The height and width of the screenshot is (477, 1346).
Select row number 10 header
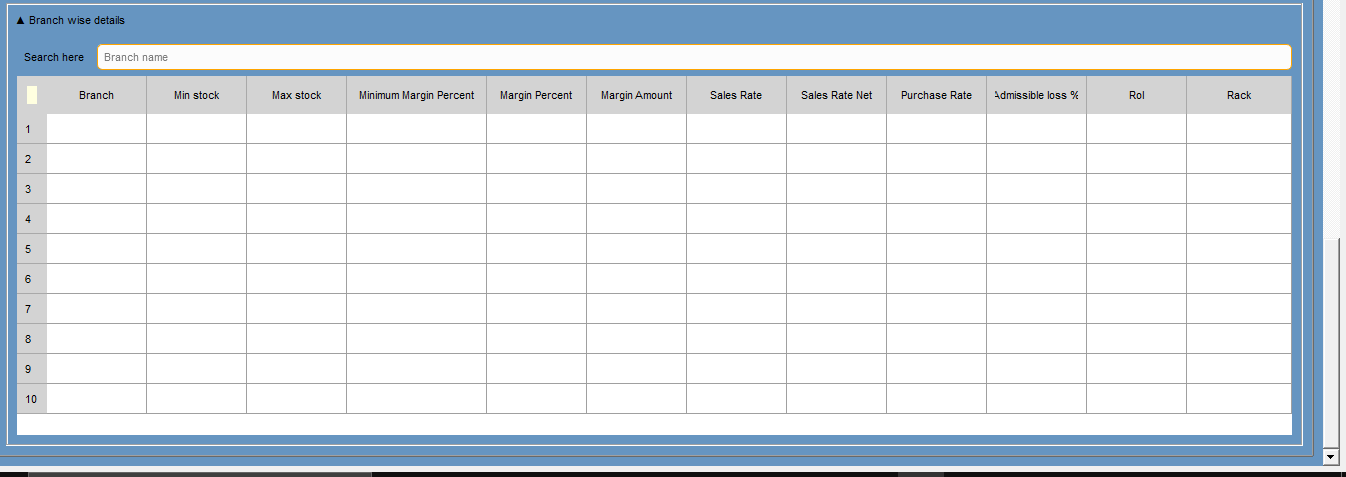pyautogui.click(x=31, y=399)
